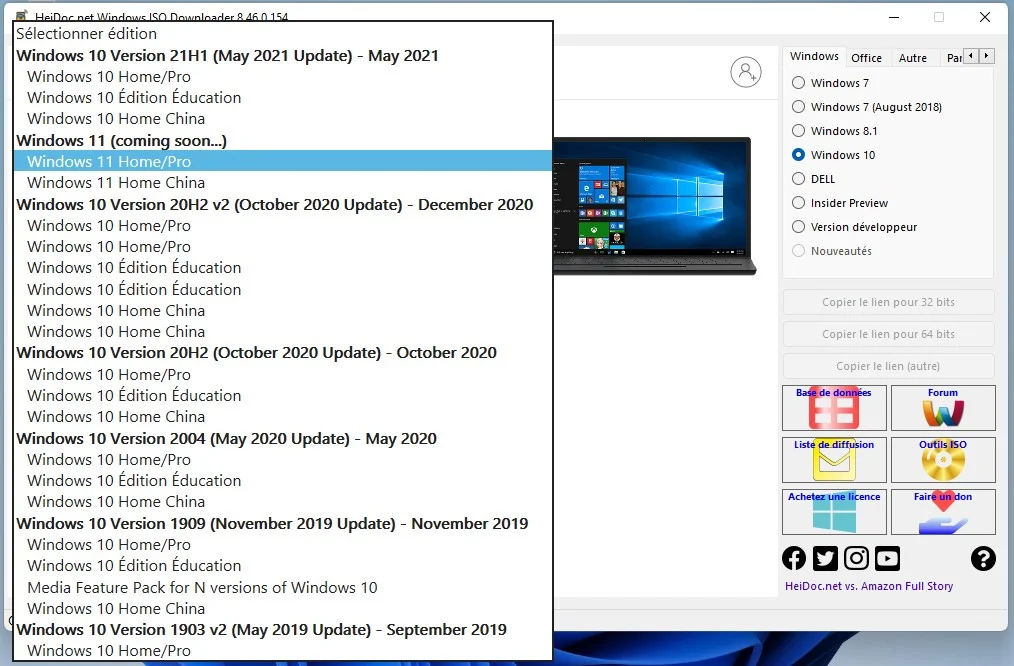
Task: Click the tab scroll left arrow
Action: [x=971, y=56]
